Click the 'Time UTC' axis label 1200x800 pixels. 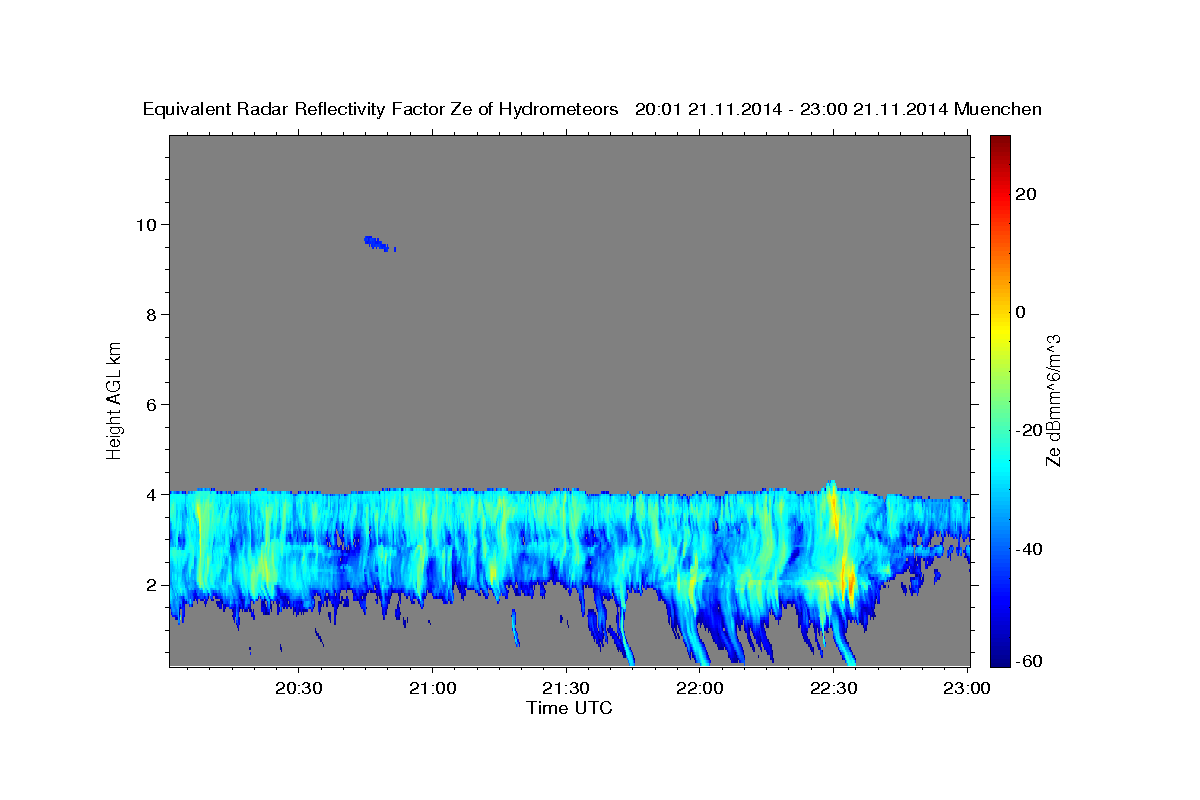(569, 708)
